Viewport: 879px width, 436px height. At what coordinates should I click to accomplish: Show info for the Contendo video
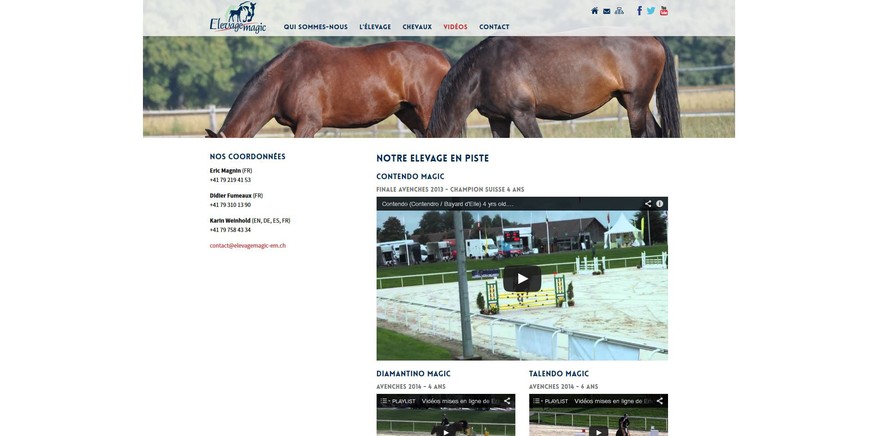(x=660, y=204)
